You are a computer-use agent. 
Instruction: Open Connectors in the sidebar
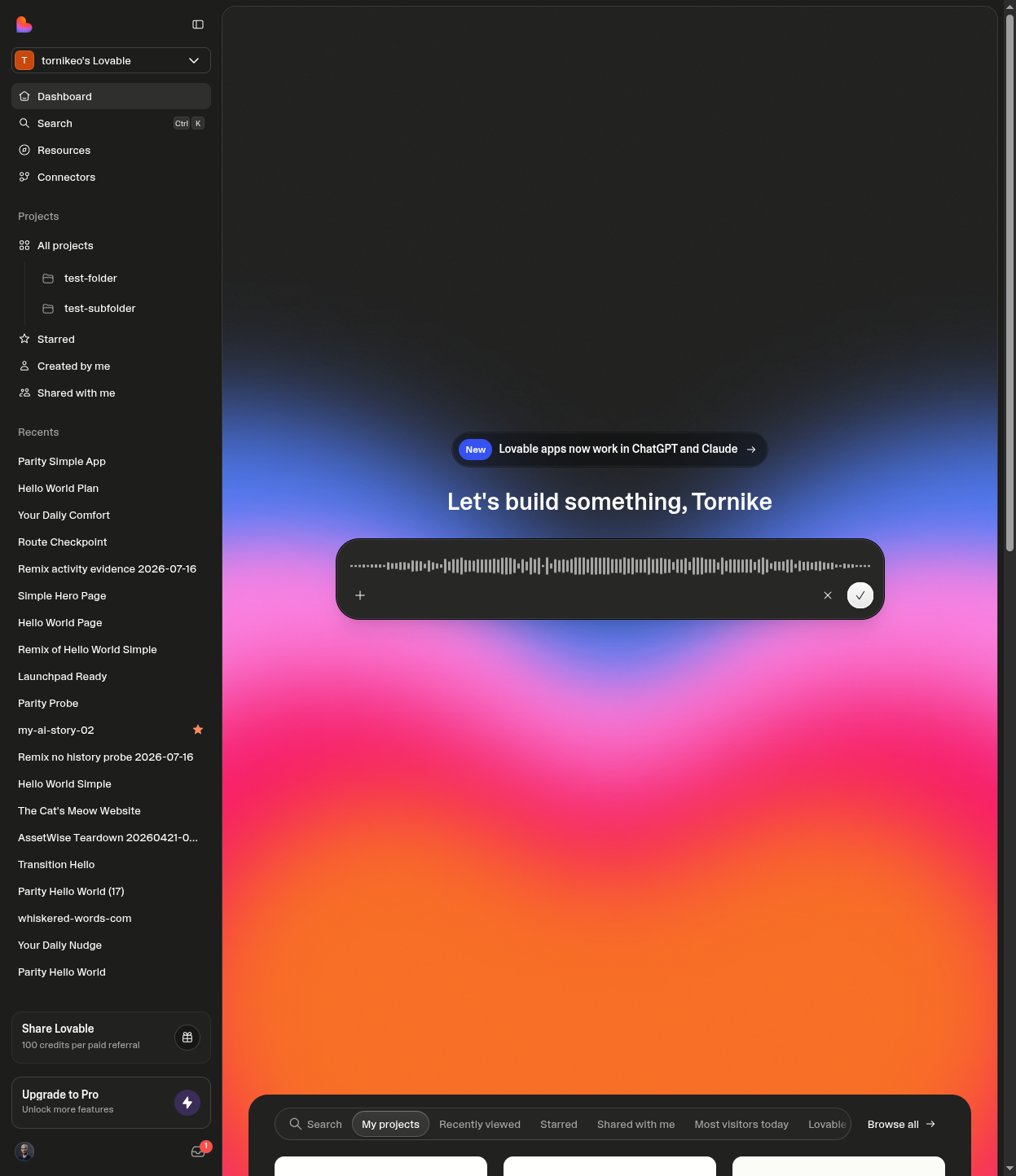111,177
